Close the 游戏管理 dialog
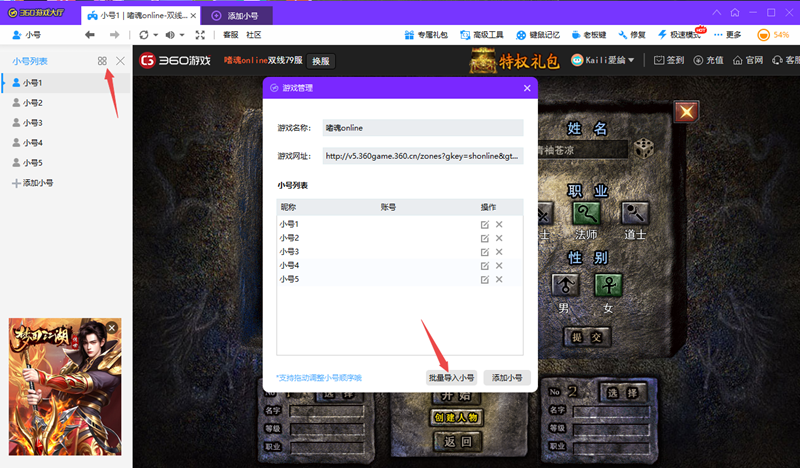800x468 pixels. [527, 88]
